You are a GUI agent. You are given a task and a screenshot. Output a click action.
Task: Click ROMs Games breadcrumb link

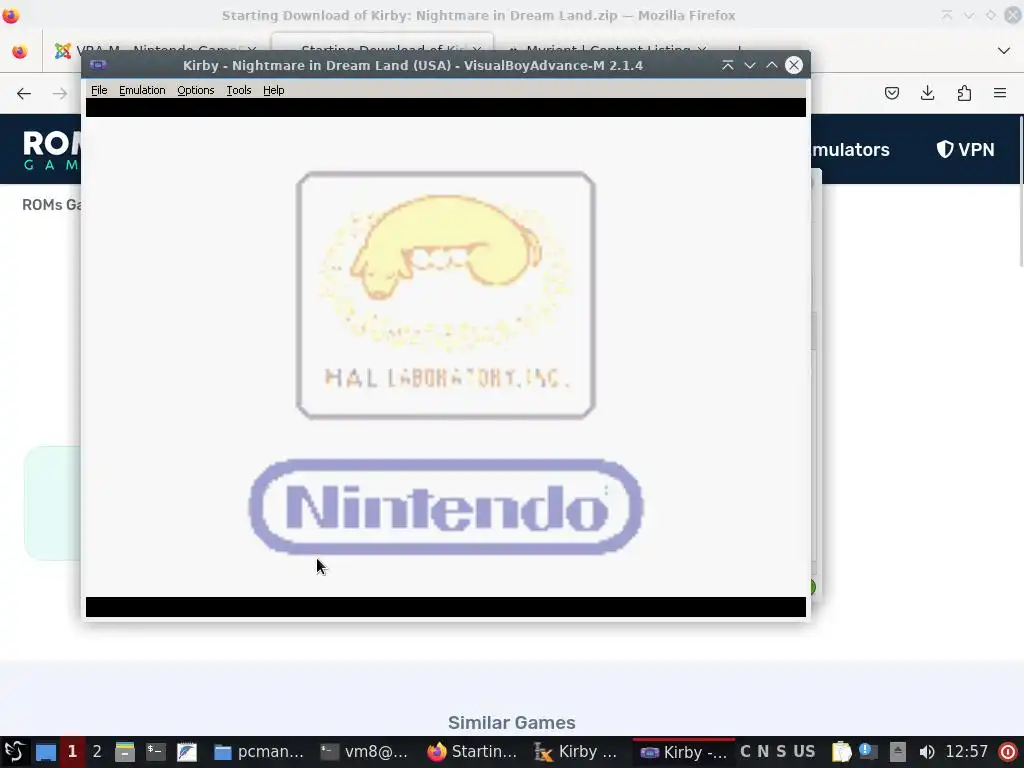[x=52, y=204]
